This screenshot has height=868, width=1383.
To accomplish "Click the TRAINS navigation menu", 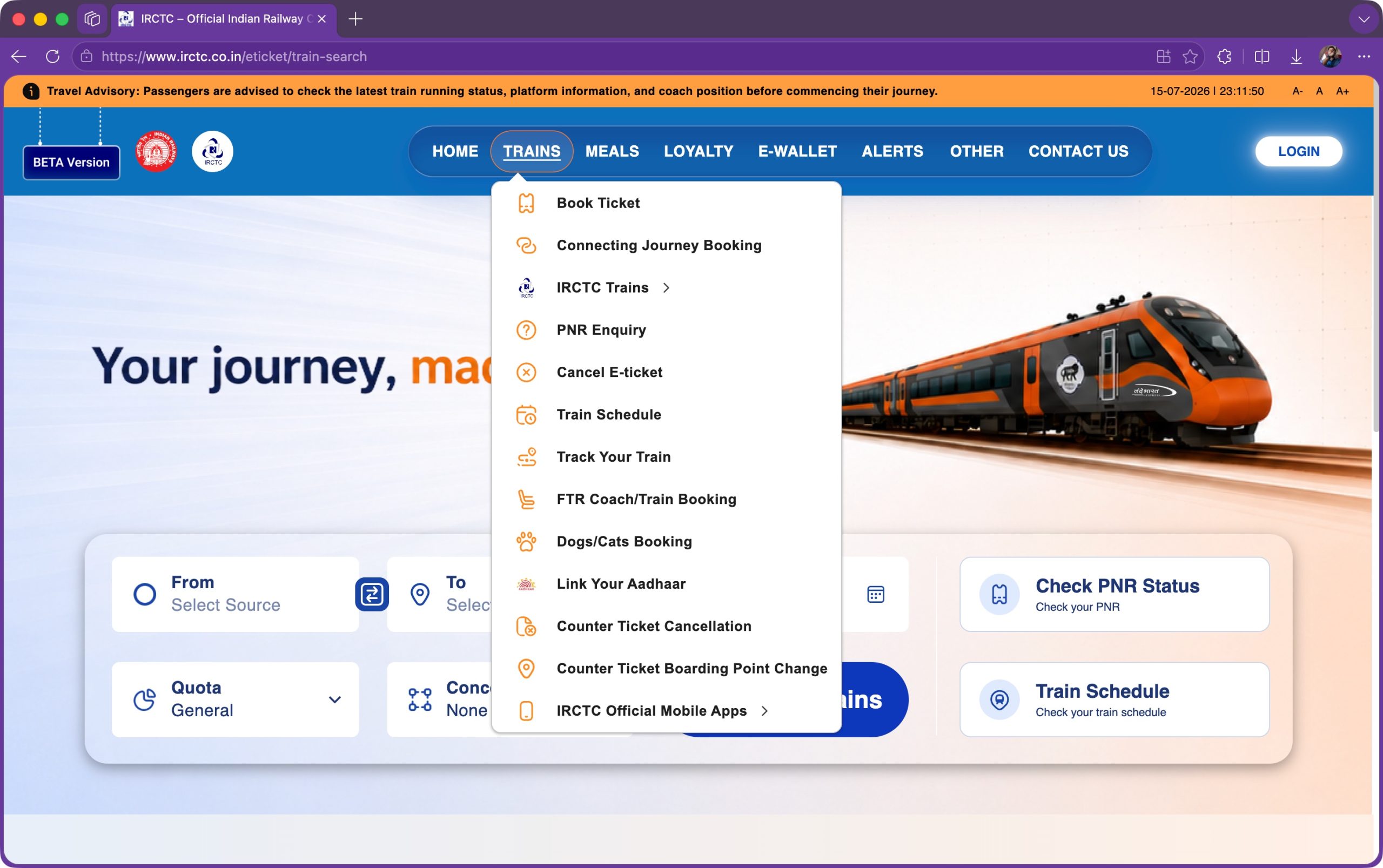I will (532, 152).
